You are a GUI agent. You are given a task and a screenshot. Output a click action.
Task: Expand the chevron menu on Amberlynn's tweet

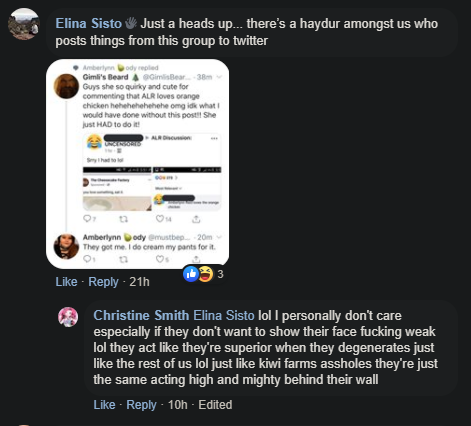coord(219,237)
